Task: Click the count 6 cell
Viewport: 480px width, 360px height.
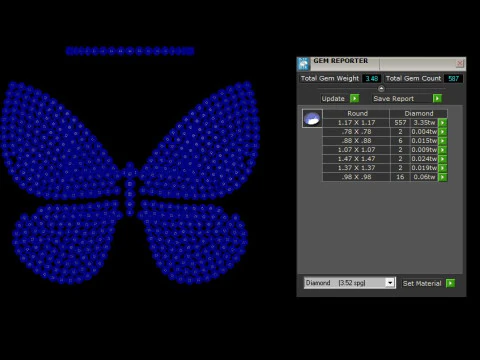Action: 400,141
